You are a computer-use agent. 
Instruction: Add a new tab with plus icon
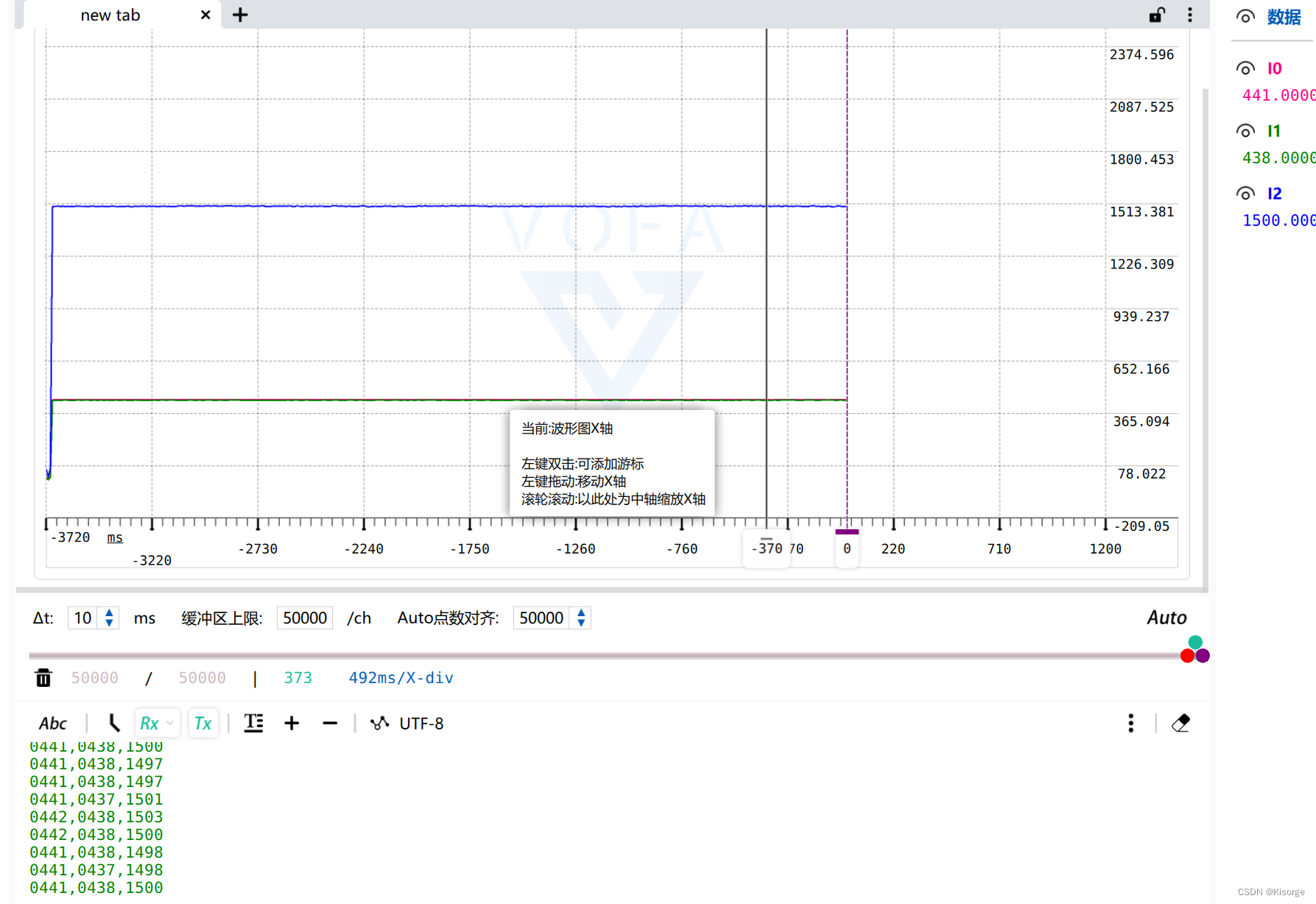tap(240, 15)
